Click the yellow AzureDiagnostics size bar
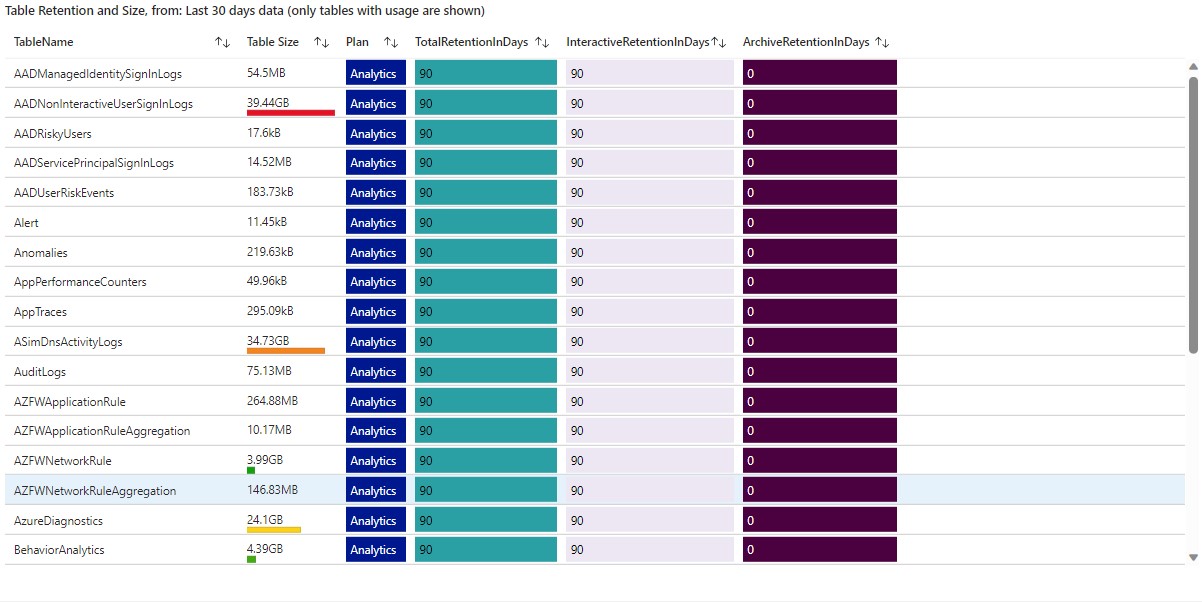This screenshot has height=602, width=1202. coord(274,530)
